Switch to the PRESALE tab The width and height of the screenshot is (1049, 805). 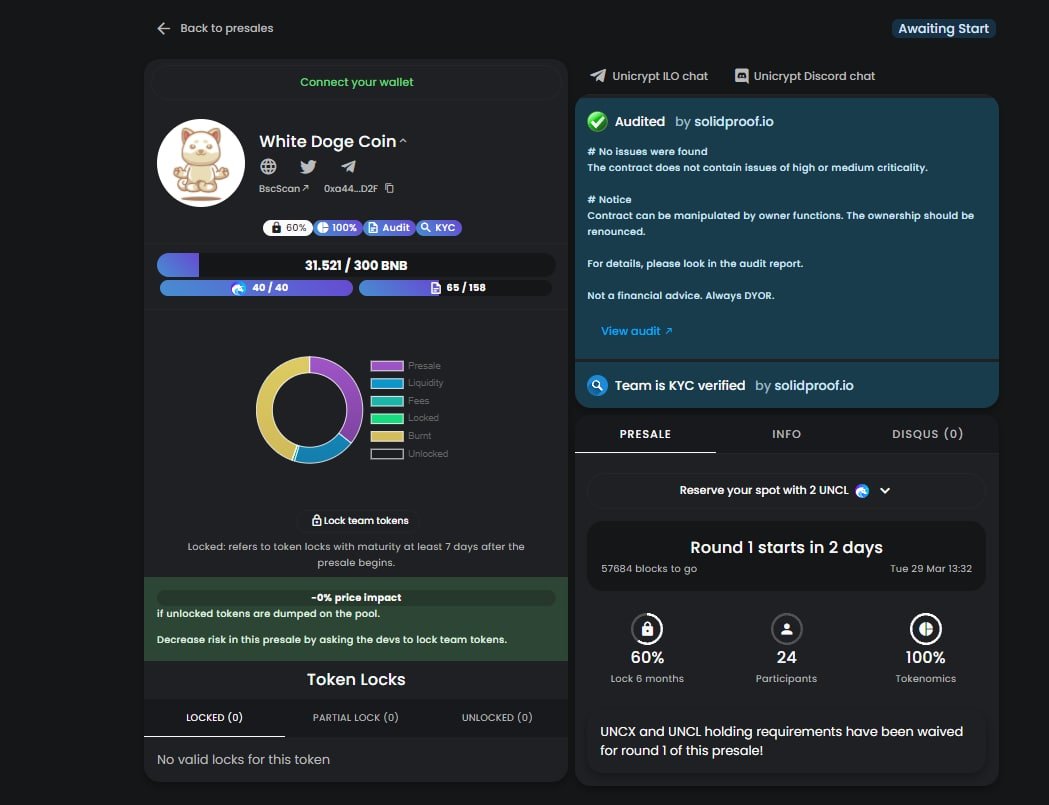[645, 434]
